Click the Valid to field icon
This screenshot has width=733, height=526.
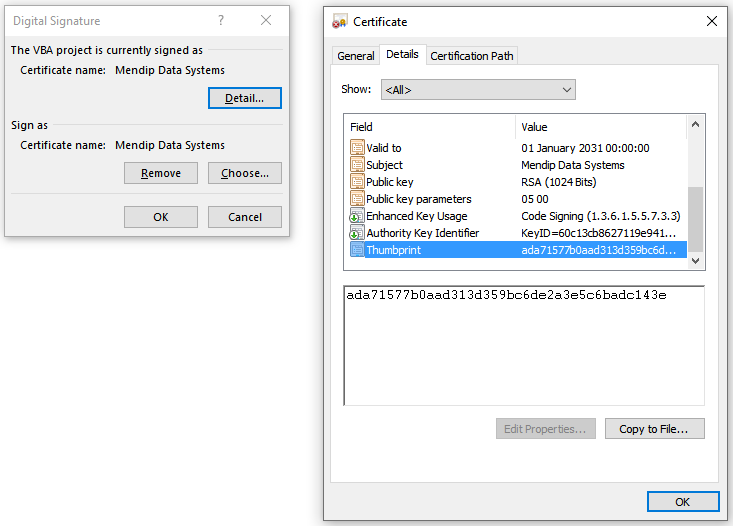357,148
